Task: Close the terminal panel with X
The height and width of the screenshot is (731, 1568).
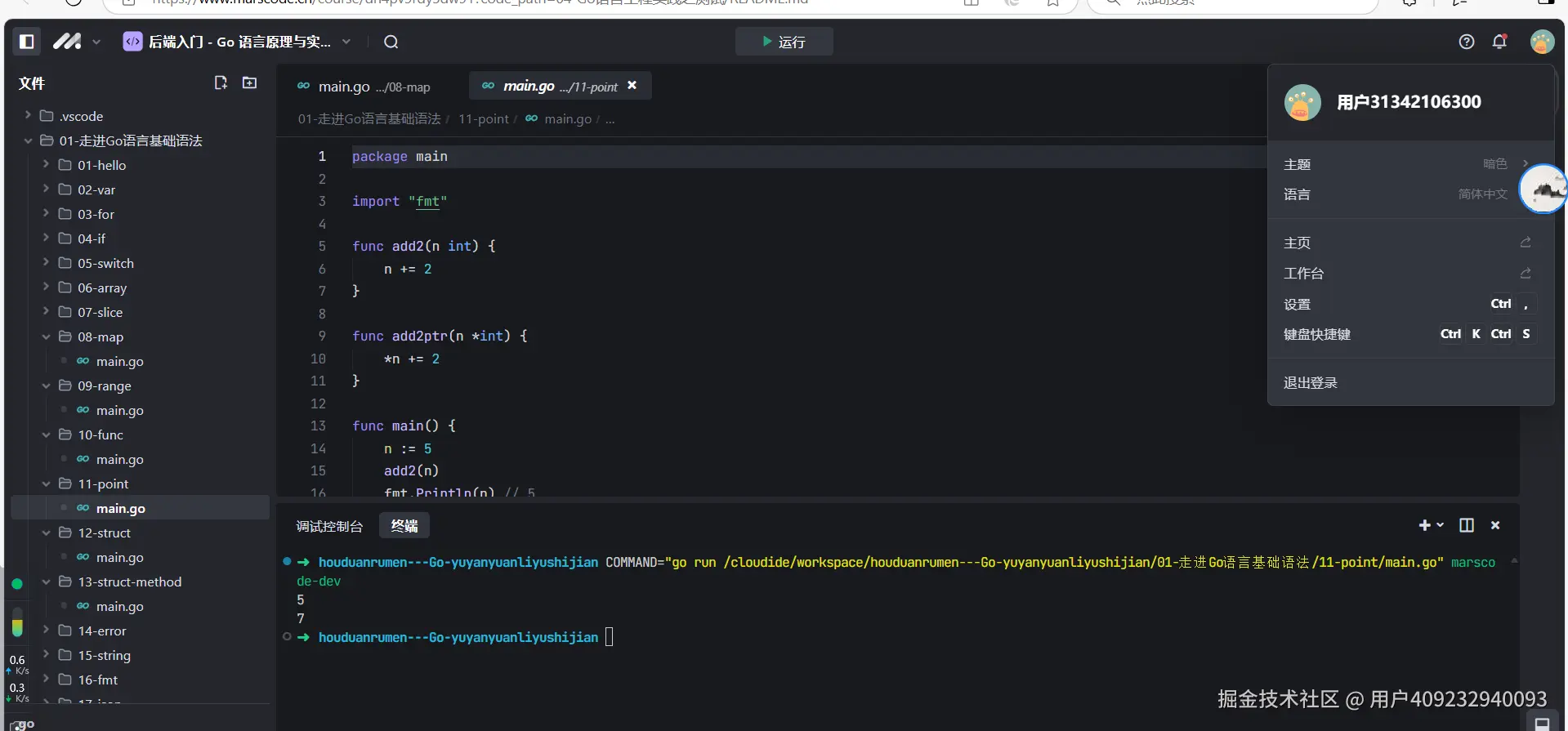Action: click(1495, 525)
